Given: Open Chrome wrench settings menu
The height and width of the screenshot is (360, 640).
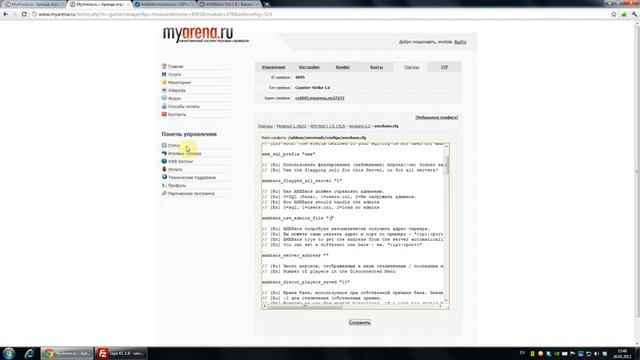Looking at the screenshot, I should [634, 14].
